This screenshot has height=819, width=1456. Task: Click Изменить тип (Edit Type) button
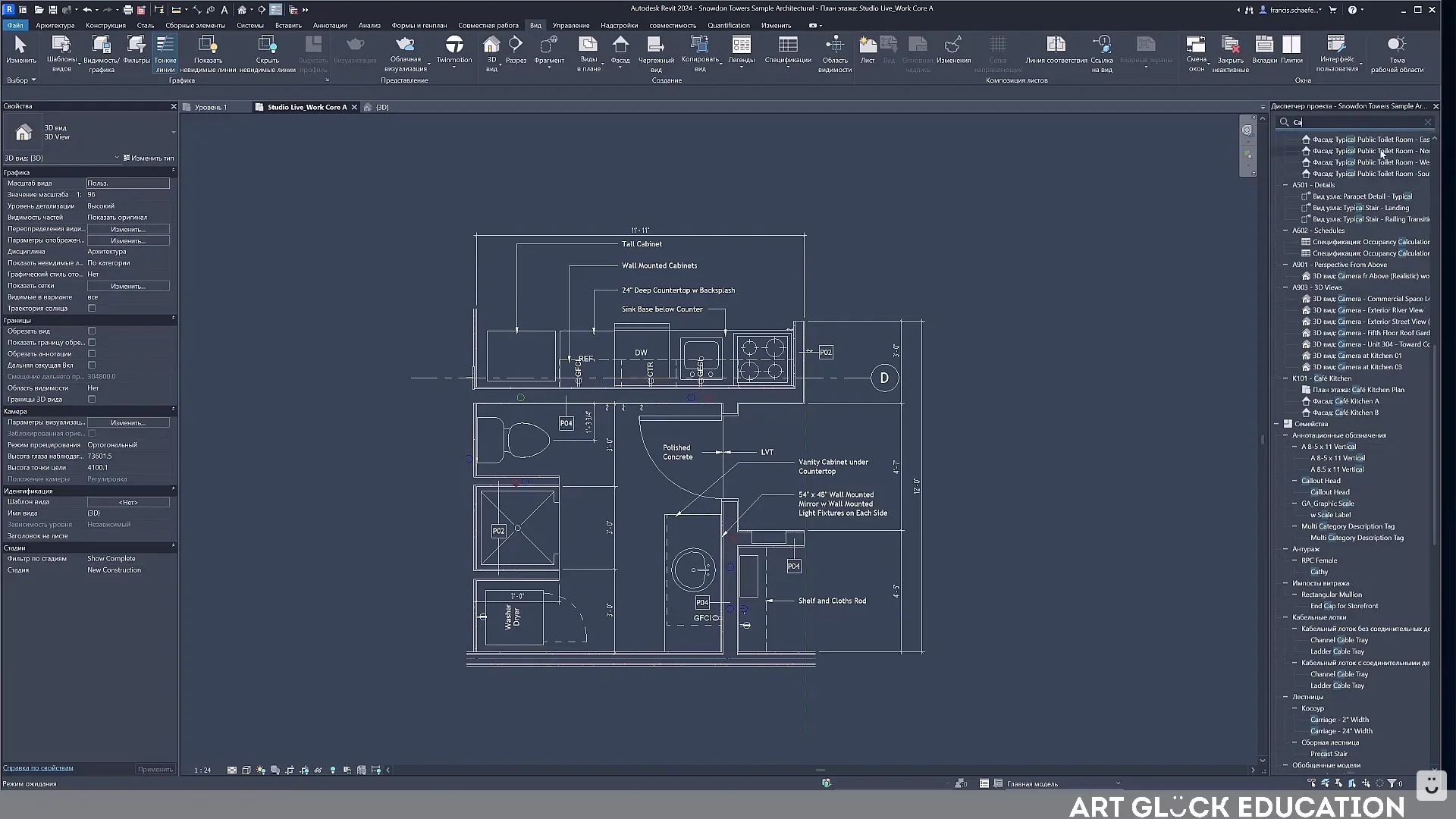pyautogui.click(x=149, y=158)
